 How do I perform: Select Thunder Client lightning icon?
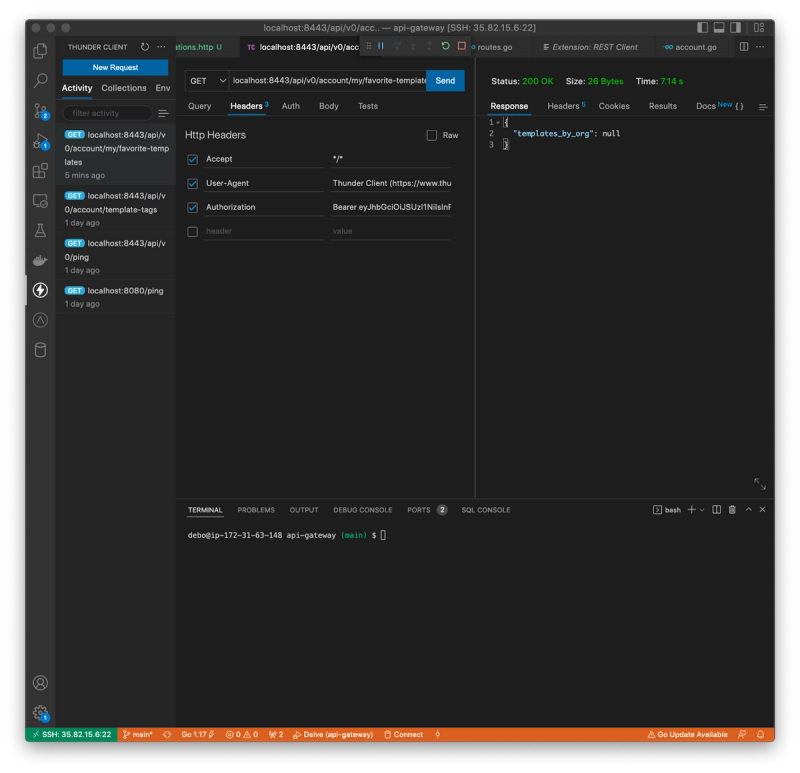click(40, 290)
